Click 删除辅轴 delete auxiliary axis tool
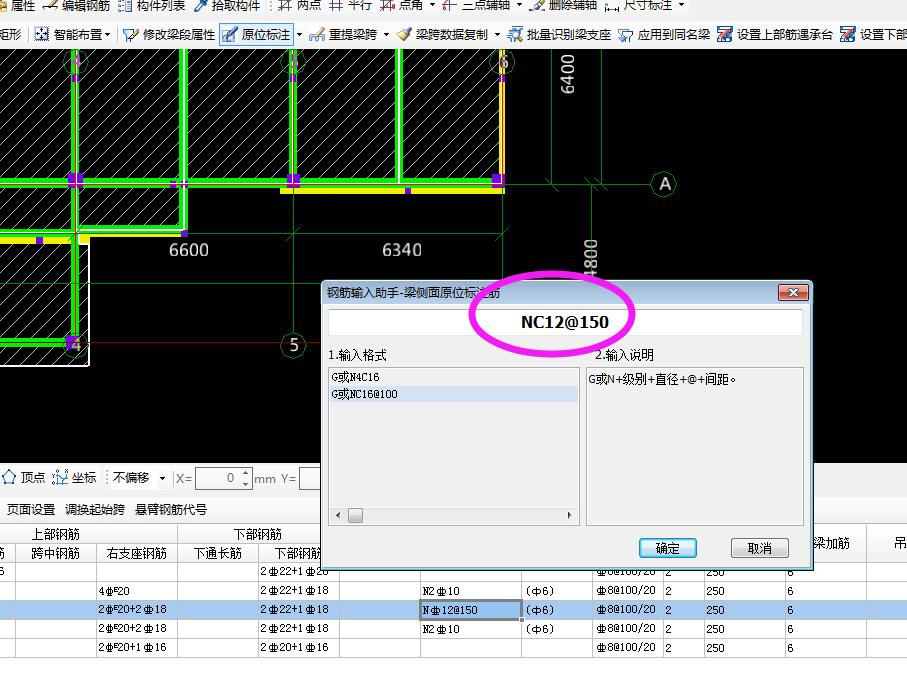Viewport: 907px width, 690px height. [x=564, y=5]
